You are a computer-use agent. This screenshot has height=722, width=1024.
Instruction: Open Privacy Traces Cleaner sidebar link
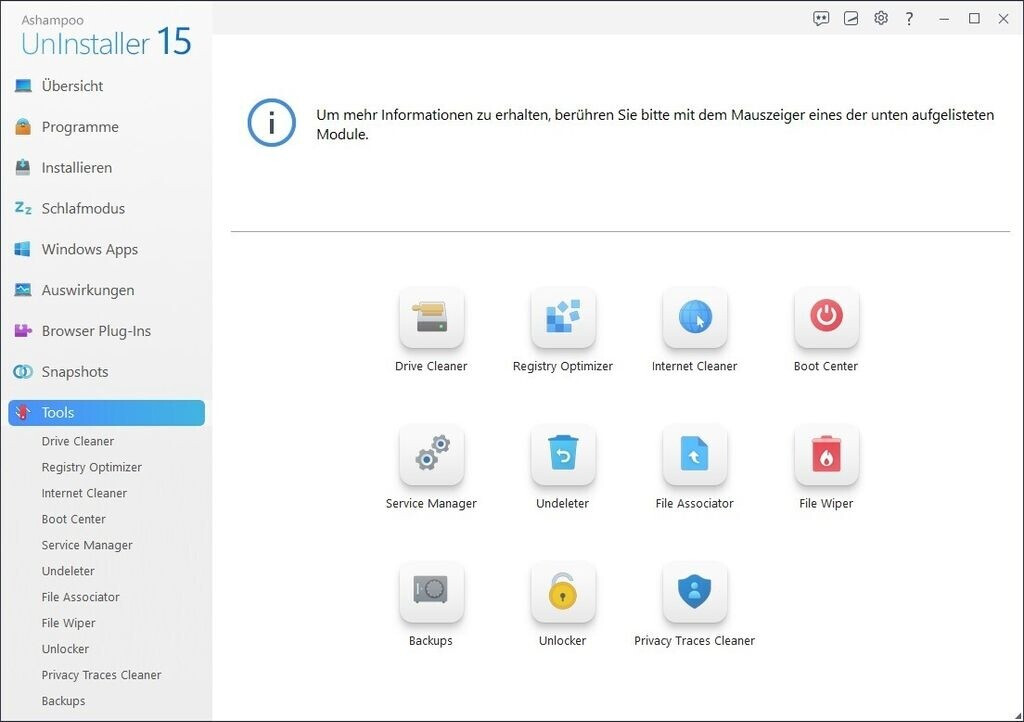[101, 675]
